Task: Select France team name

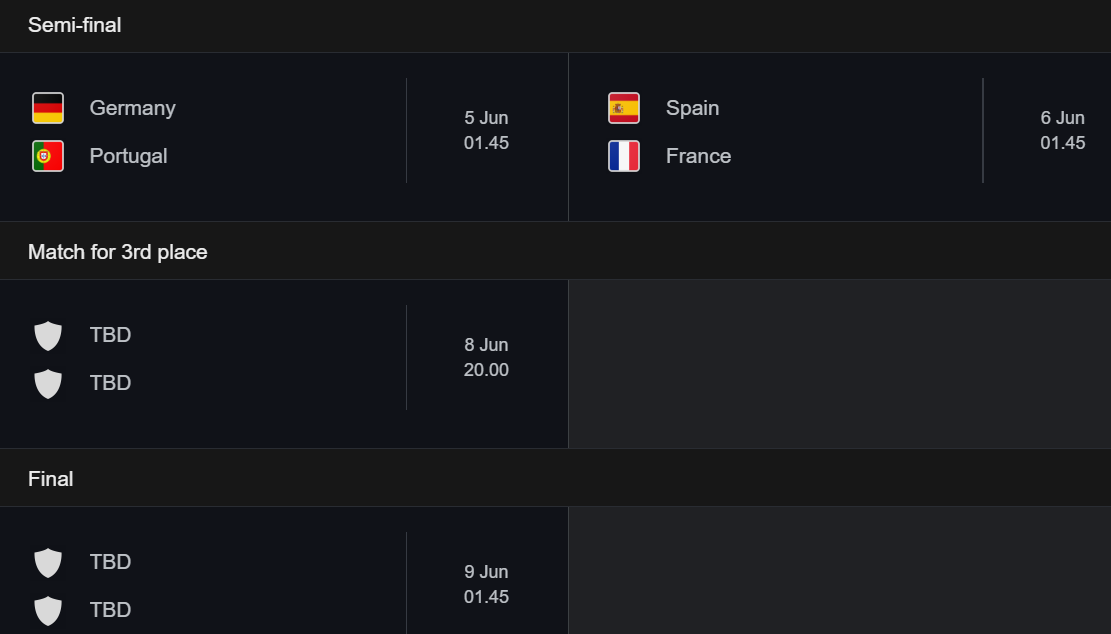Action: pos(699,157)
